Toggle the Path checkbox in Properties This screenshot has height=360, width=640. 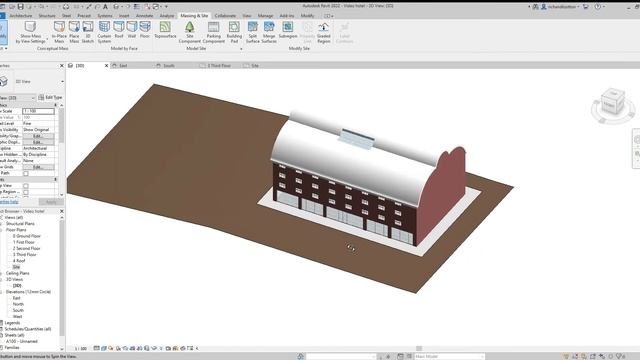(x=26, y=173)
